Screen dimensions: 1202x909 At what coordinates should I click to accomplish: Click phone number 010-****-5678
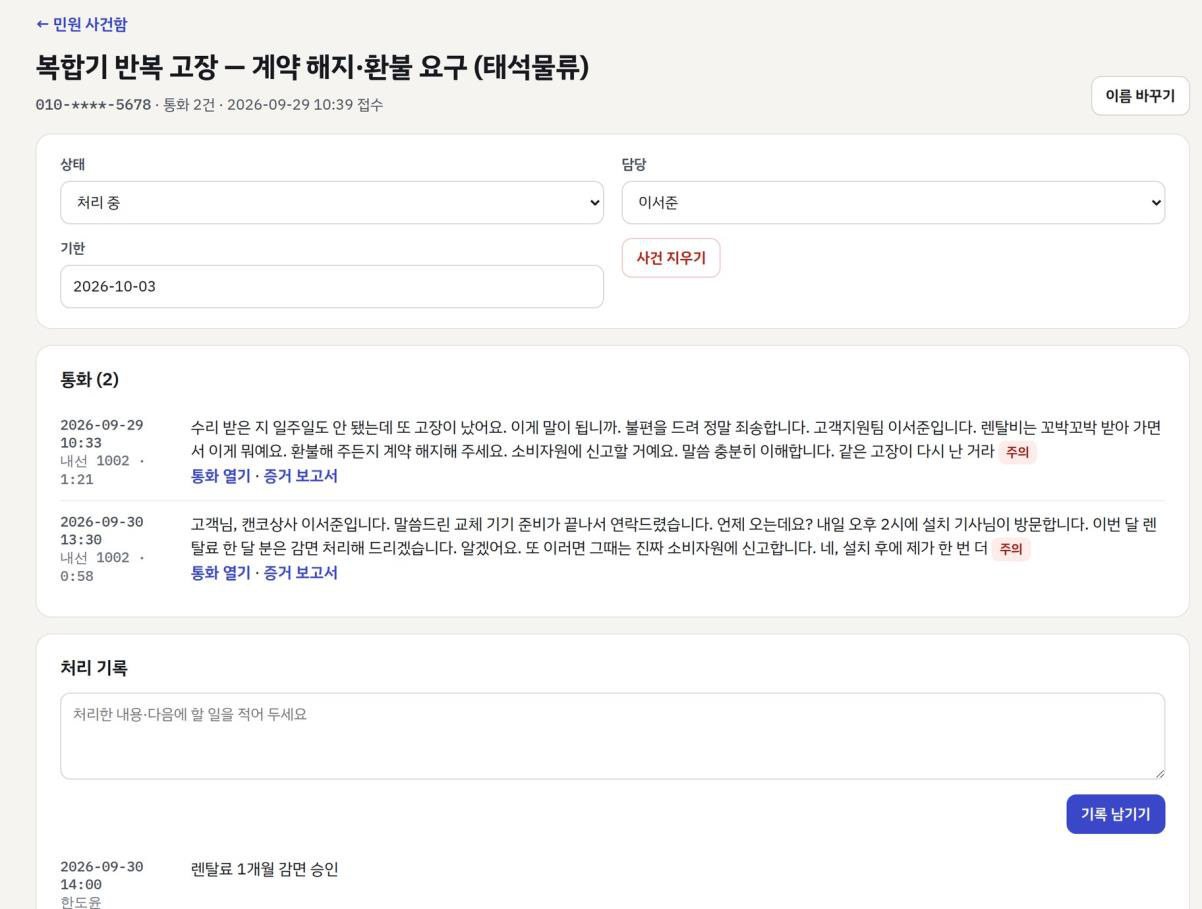click(93, 105)
